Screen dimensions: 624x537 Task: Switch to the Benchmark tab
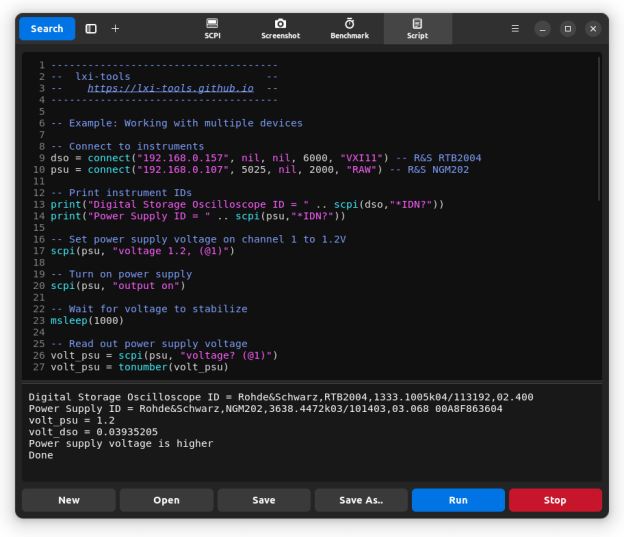(x=349, y=29)
